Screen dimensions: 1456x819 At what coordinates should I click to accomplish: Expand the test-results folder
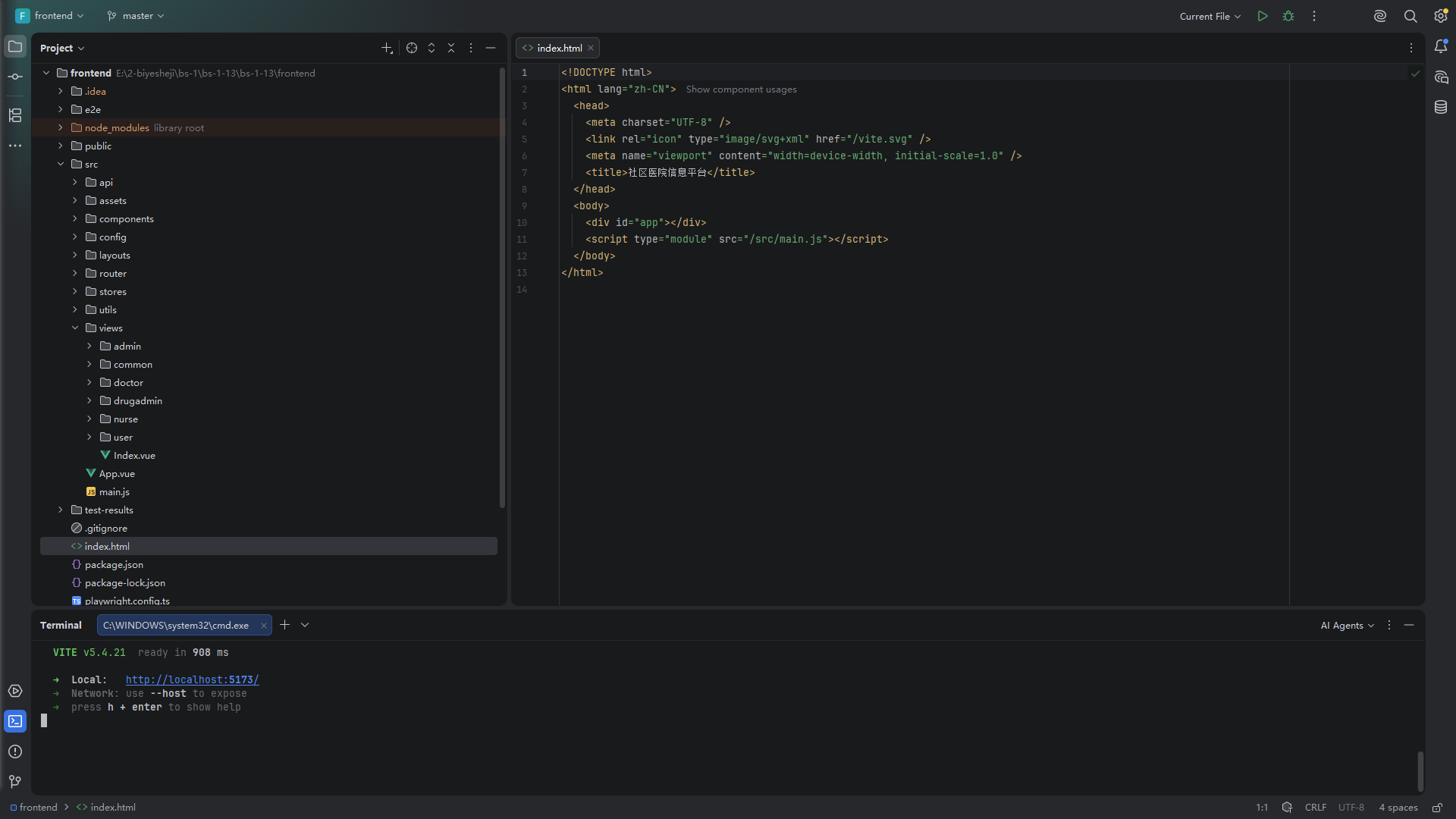pyautogui.click(x=61, y=510)
